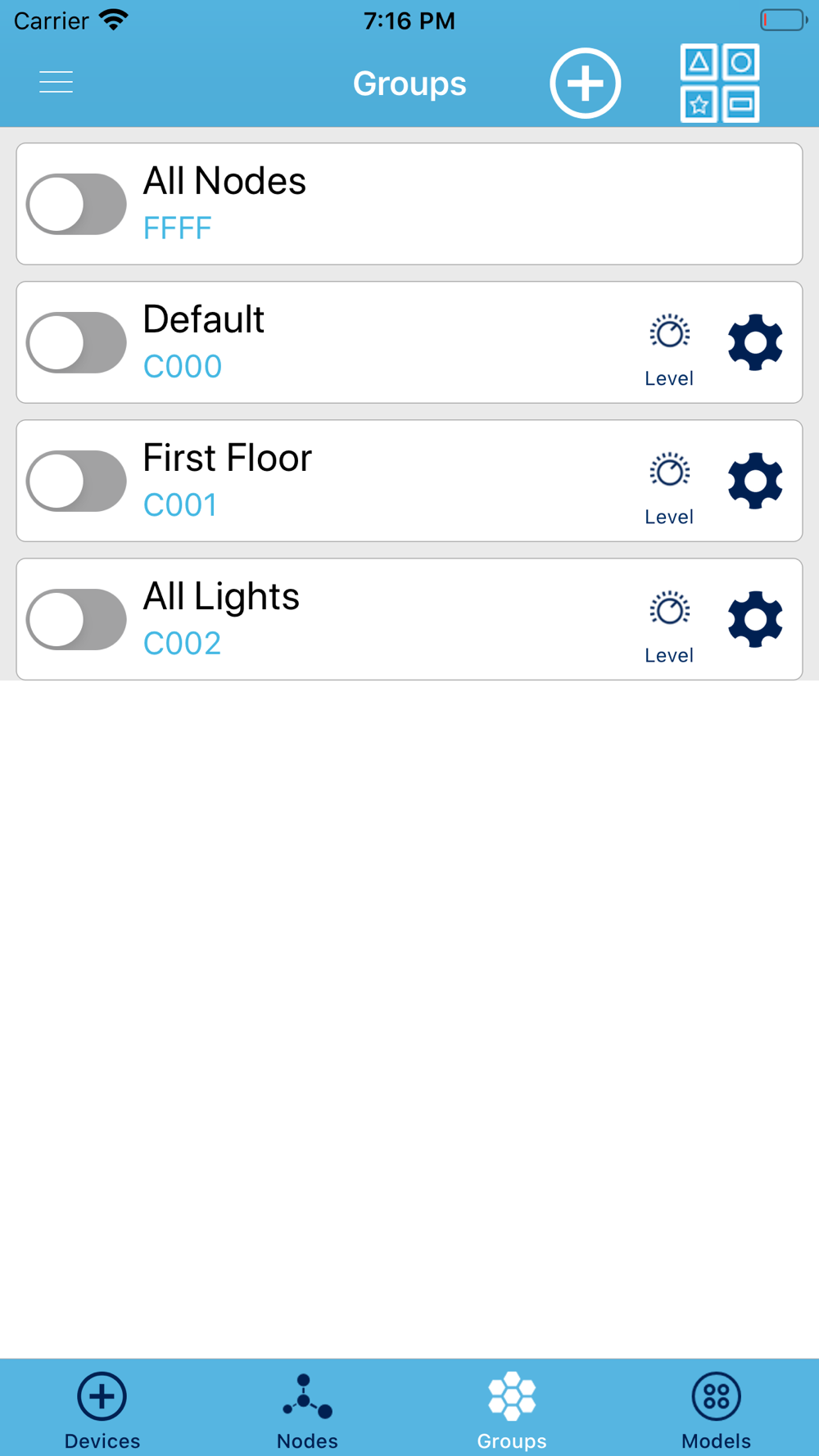Image resolution: width=819 pixels, height=1456 pixels.
Task: Turn on the First Floor switch
Action: (x=76, y=481)
